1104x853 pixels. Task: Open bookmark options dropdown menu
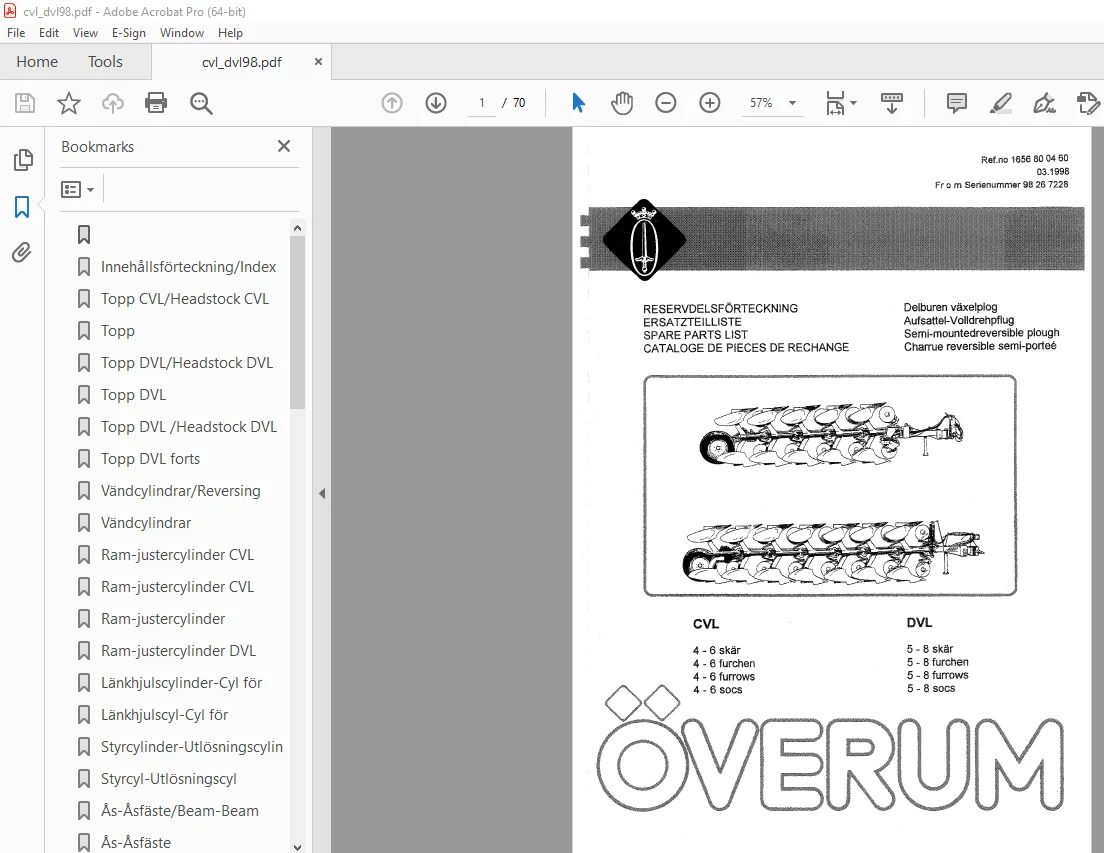tap(77, 189)
